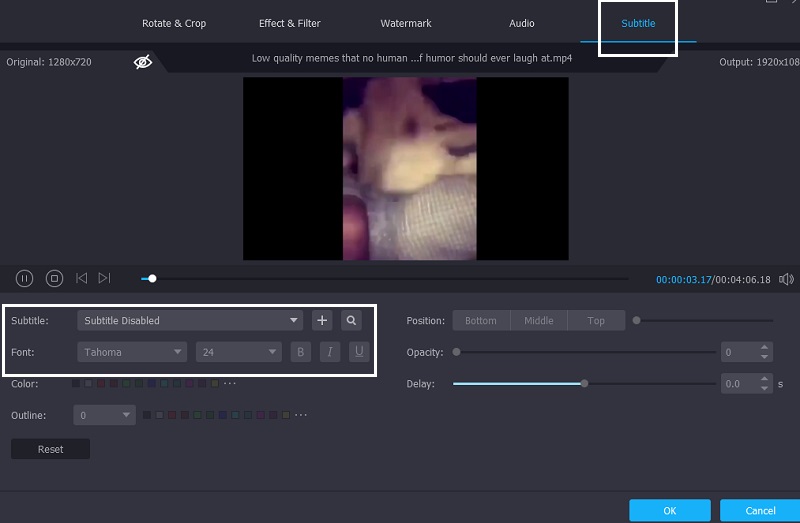Jump to previous frame

(82, 278)
